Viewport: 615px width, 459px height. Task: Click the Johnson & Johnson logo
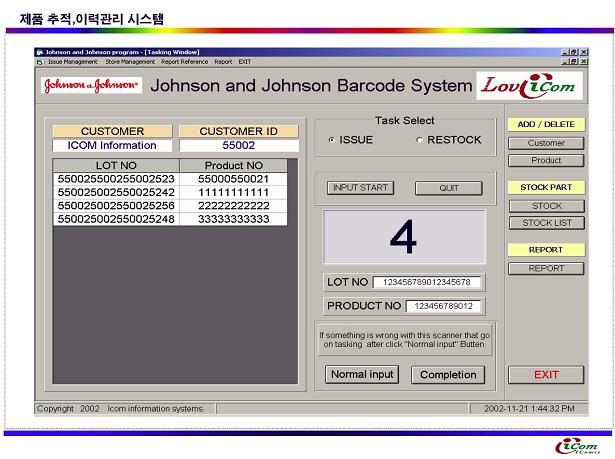click(91, 86)
